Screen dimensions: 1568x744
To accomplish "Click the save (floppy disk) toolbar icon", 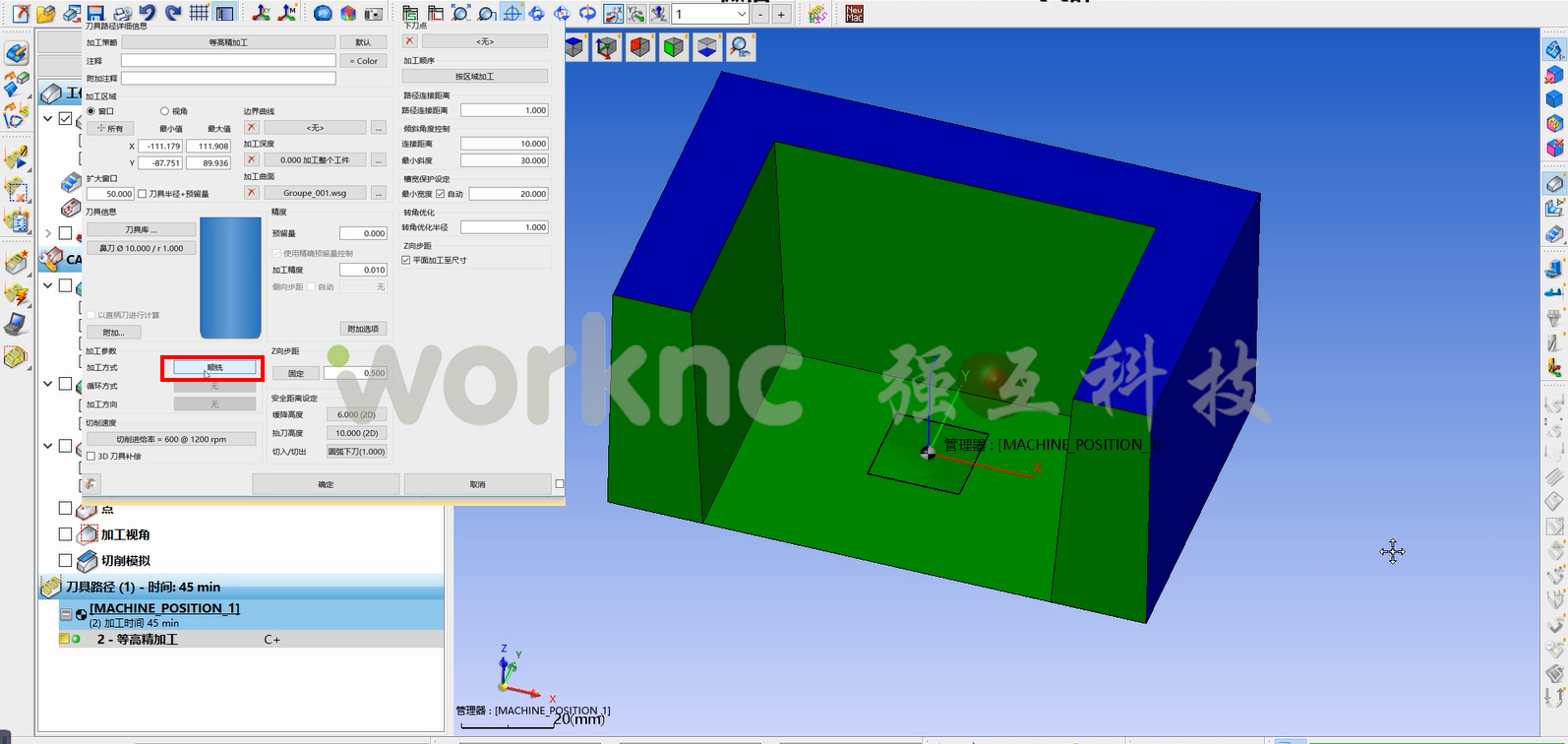I will (x=95, y=13).
